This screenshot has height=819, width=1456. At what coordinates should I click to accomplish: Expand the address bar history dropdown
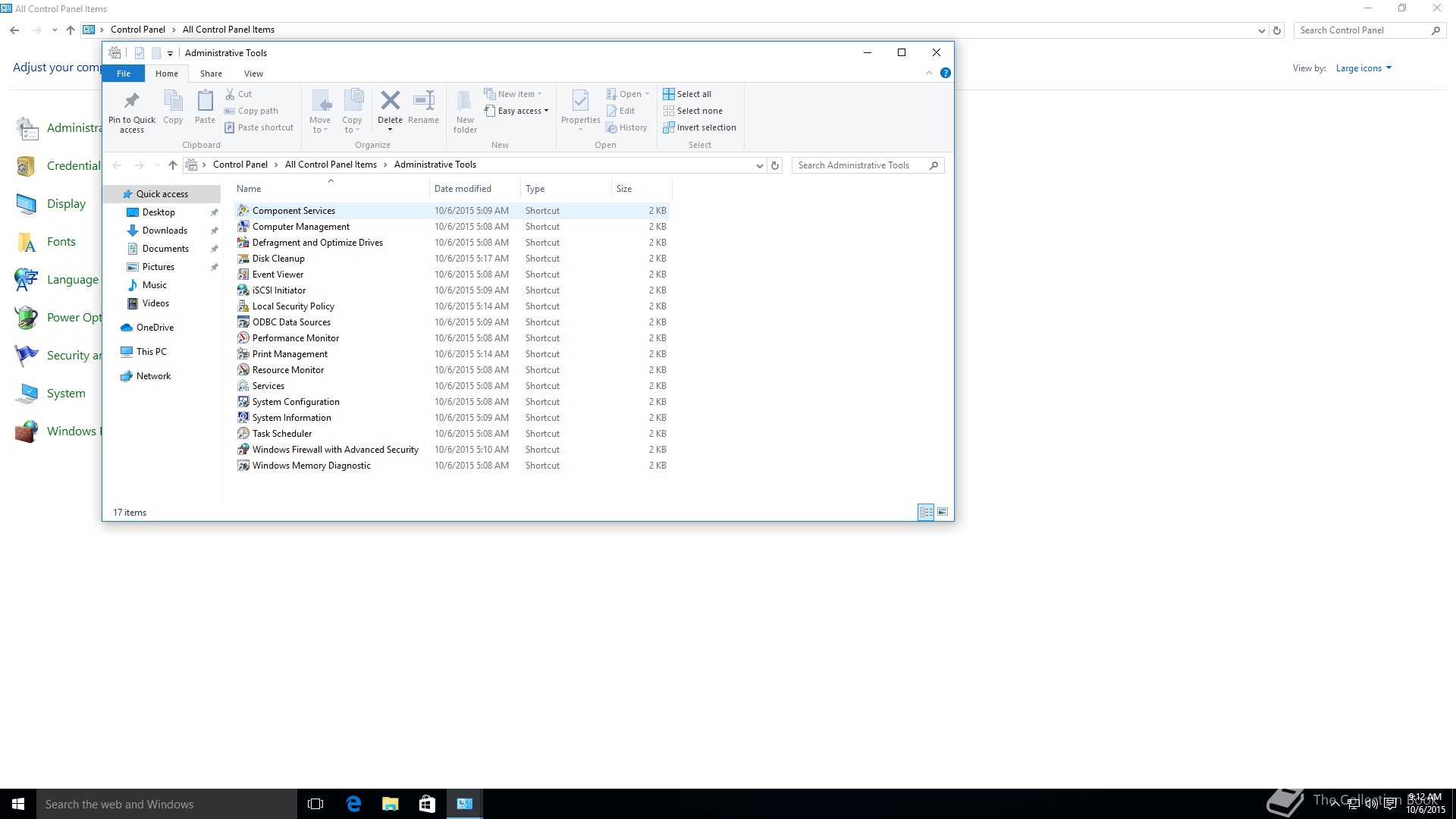759,165
